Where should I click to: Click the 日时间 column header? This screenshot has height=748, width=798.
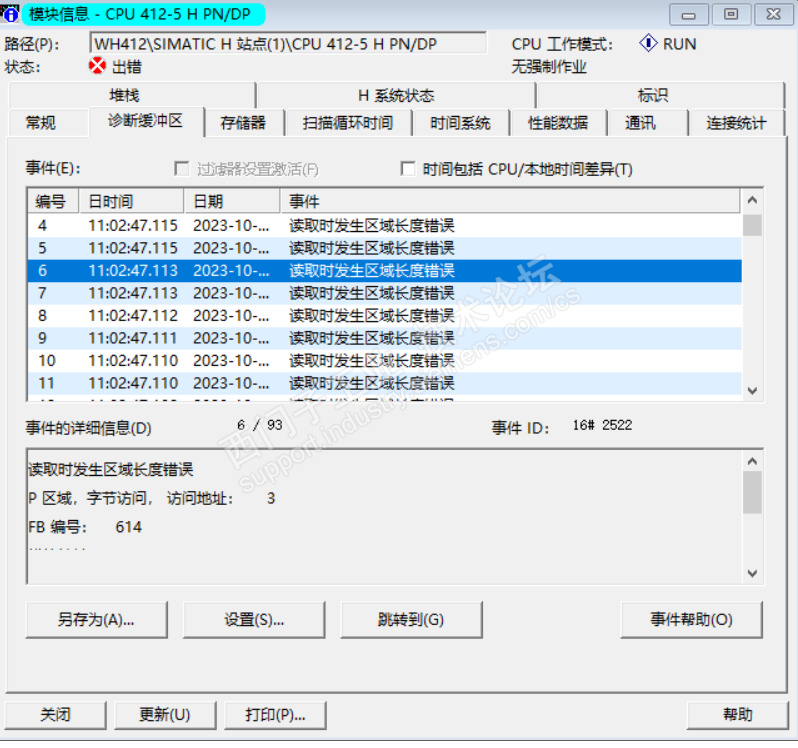pos(131,202)
